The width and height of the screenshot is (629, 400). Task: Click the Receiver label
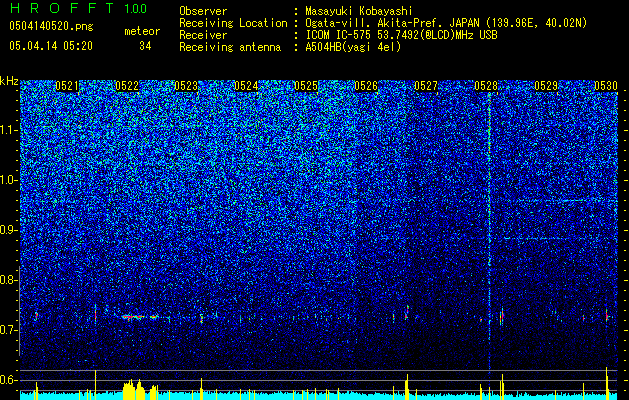coord(203,35)
